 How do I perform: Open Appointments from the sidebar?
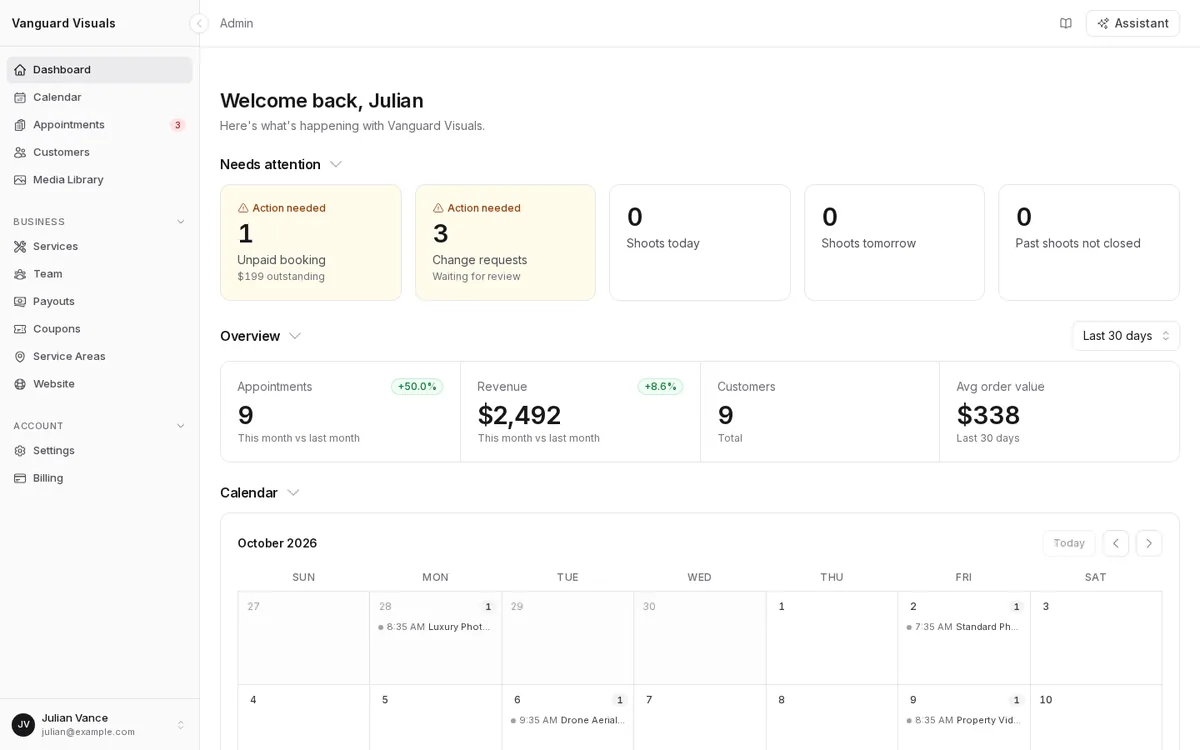click(99, 125)
